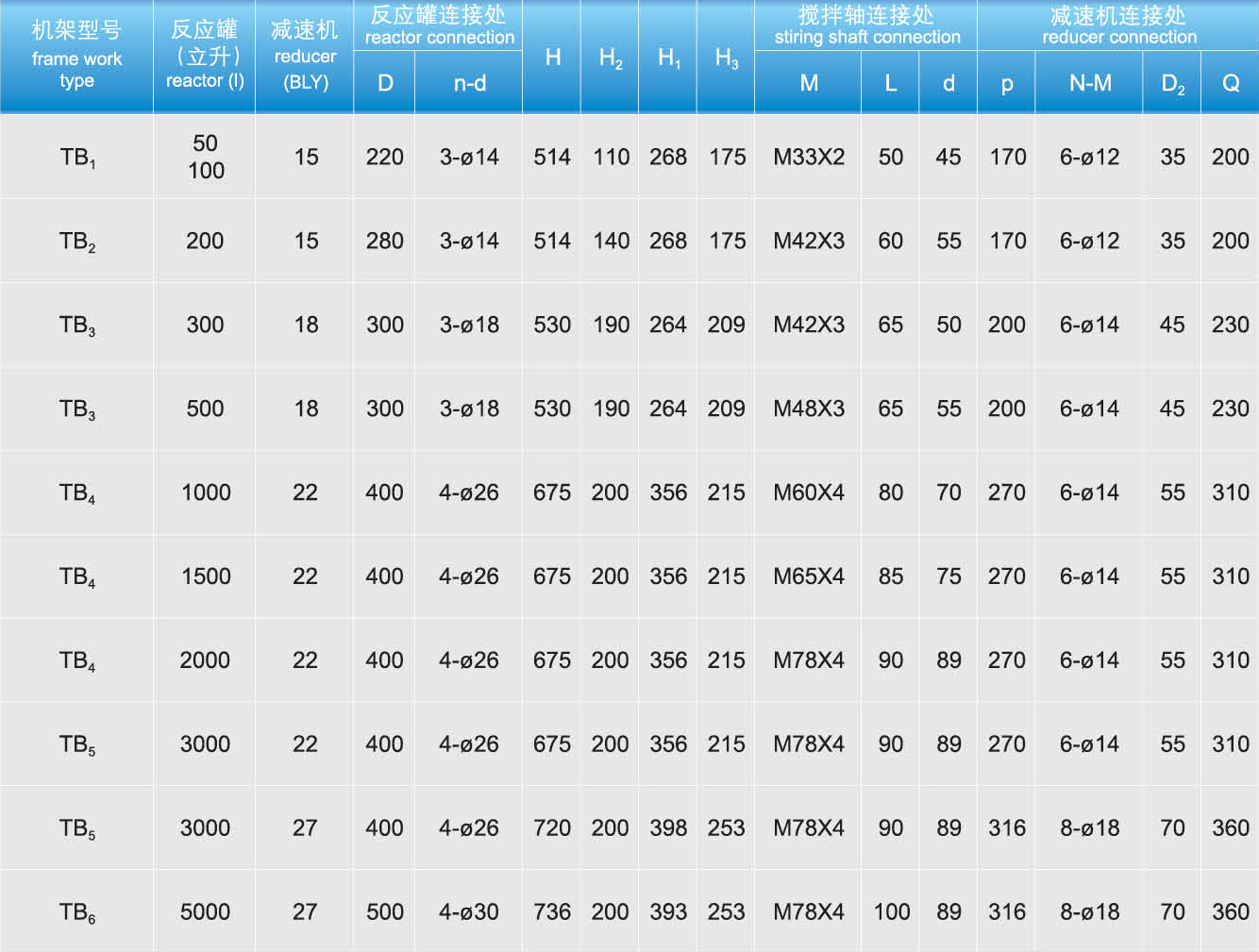The height and width of the screenshot is (952, 1259).
Task: Click the 'frame work type' column header
Action: [x=76, y=57]
